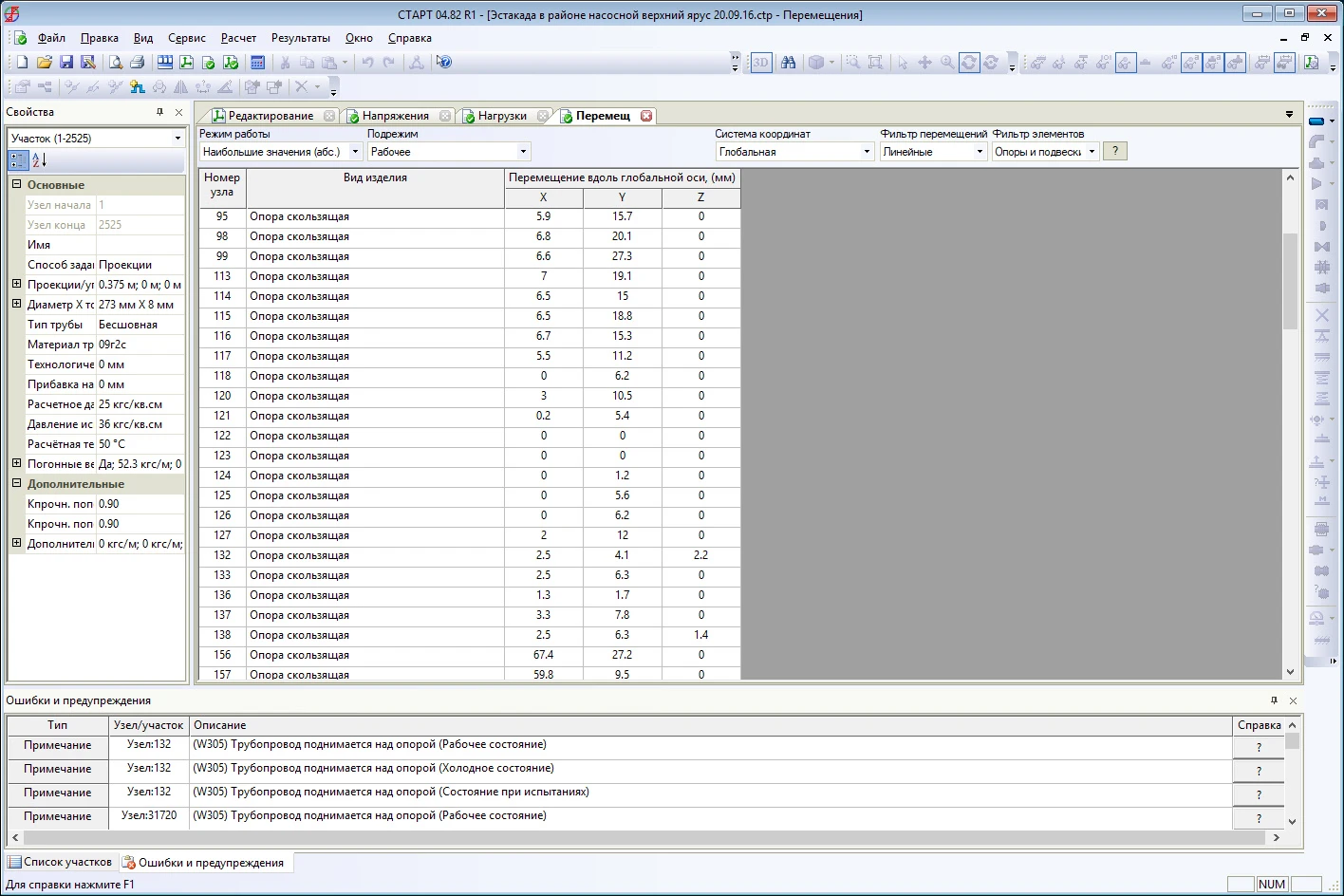1344x896 pixels.
Task: Click the calculator icon in toolbar
Action: pos(257,63)
